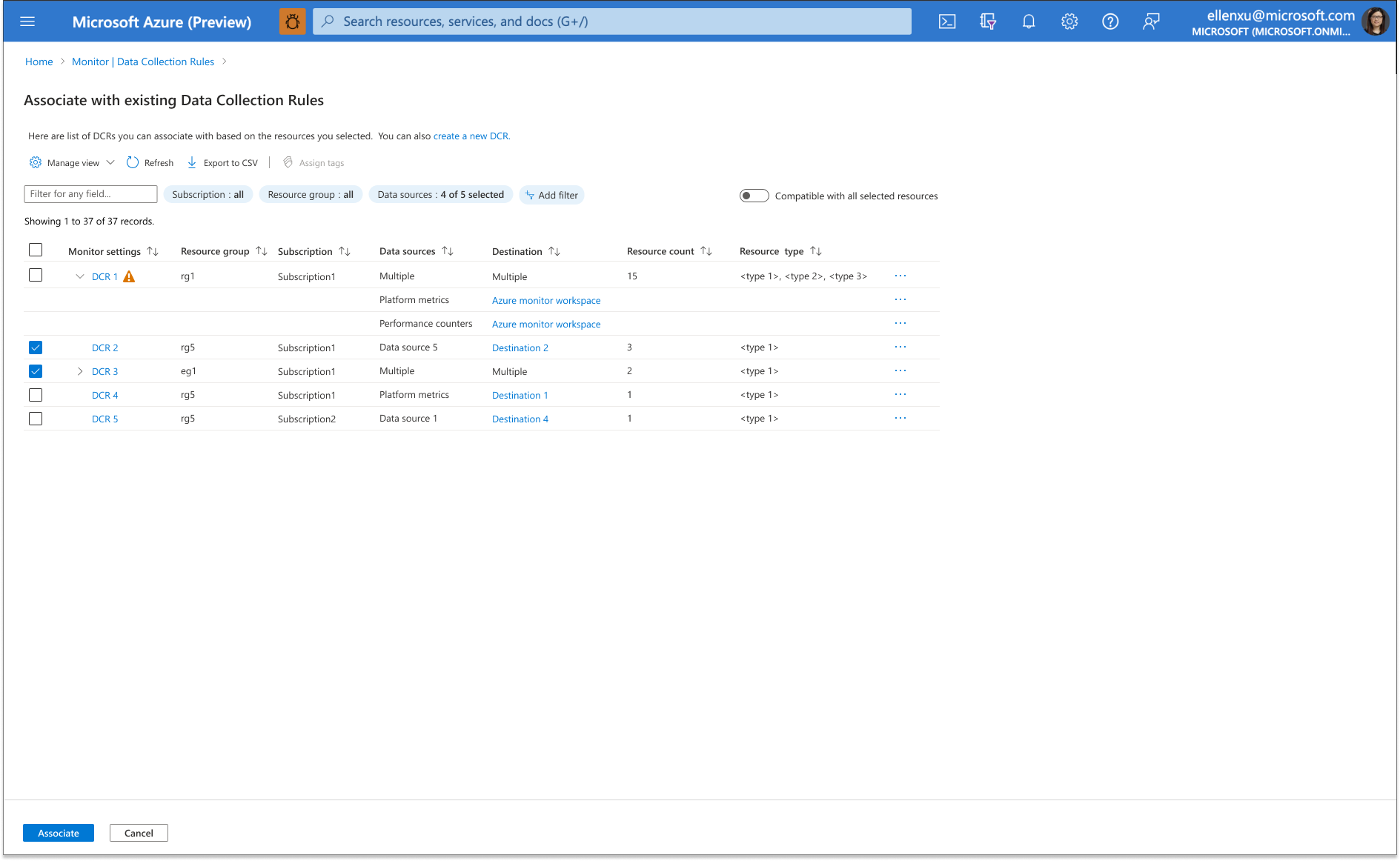The image size is (1400, 861).
Task: Open portal settings gear
Action: [1069, 21]
